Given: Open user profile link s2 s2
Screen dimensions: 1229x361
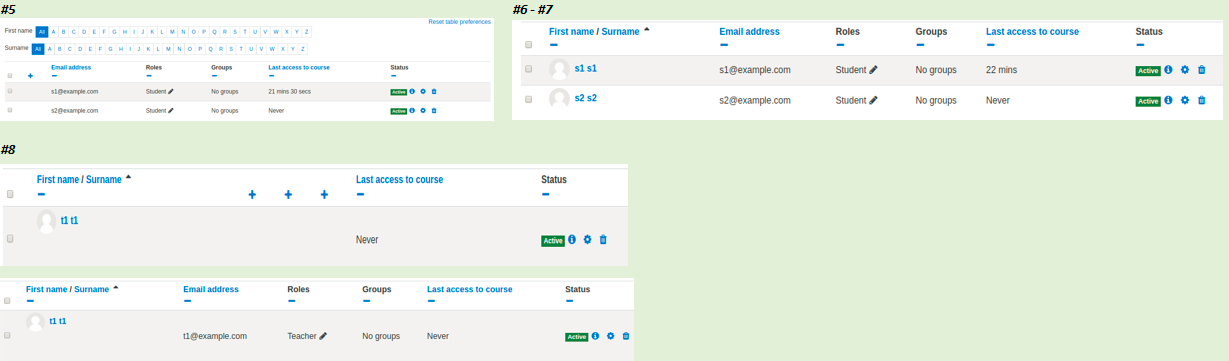Looking at the screenshot, I should [x=586, y=98].
